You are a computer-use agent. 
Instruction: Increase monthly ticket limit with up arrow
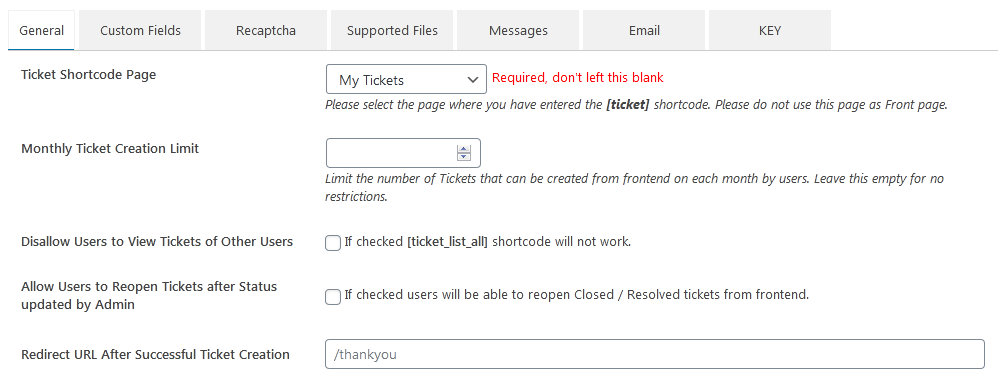(x=464, y=149)
